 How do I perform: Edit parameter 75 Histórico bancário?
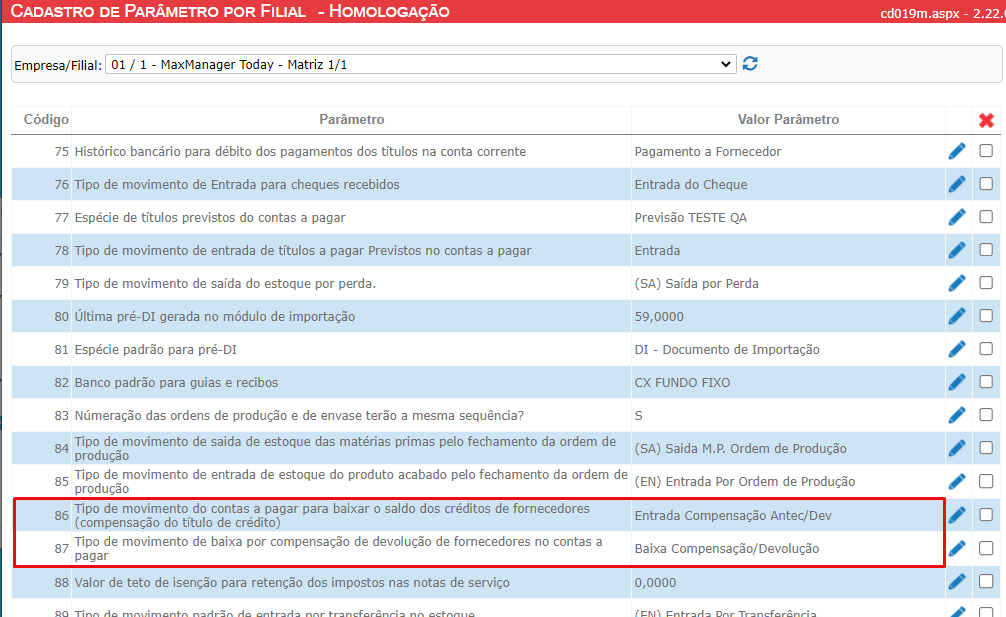957,151
